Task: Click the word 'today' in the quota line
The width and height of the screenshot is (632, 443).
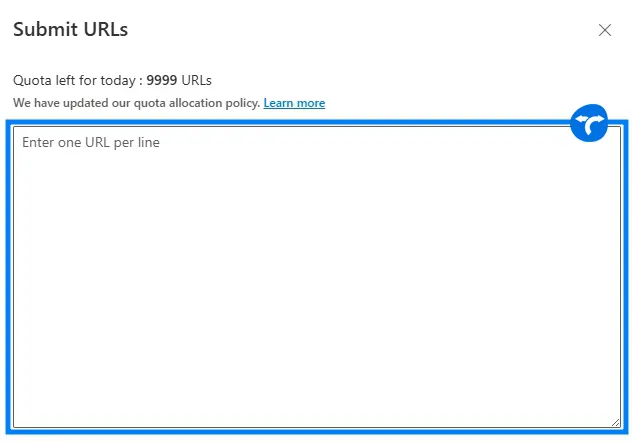Action: click(120, 80)
